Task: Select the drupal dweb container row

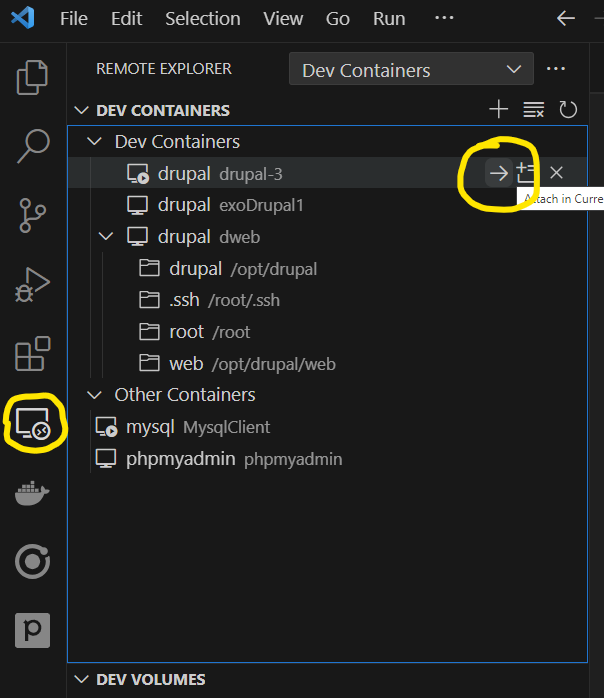Action: [328, 236]
